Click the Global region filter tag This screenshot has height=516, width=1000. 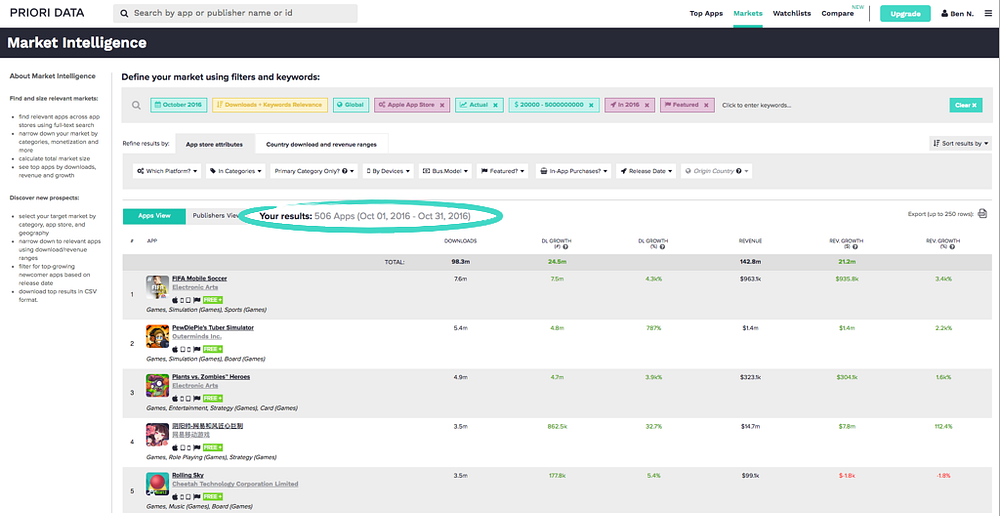tap(351, 105)
